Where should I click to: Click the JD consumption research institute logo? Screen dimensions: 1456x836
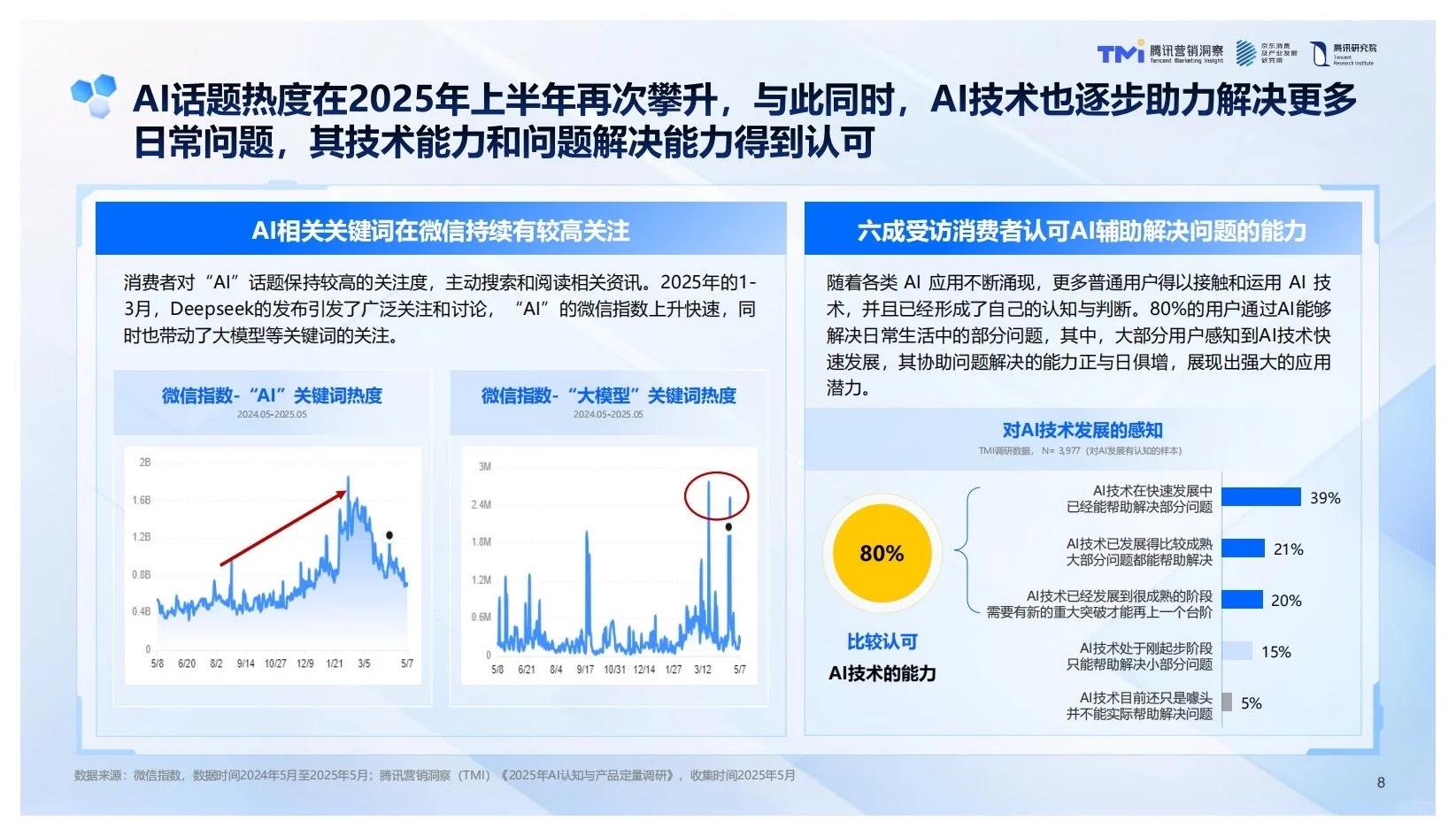pyautogui.click(x=1266, y=53)
